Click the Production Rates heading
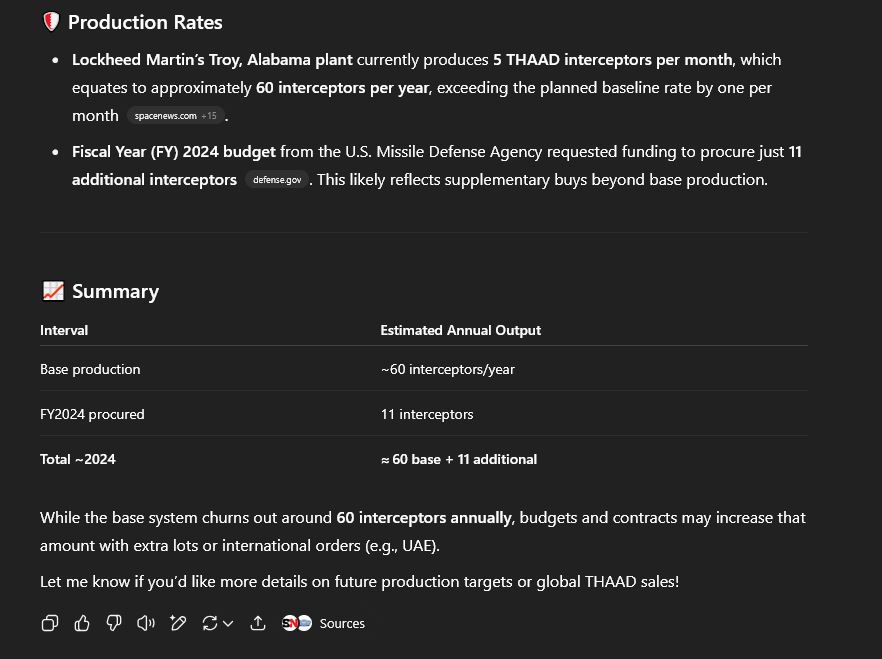The height and width of the screenshot is (659, 882). coord(145,22)
